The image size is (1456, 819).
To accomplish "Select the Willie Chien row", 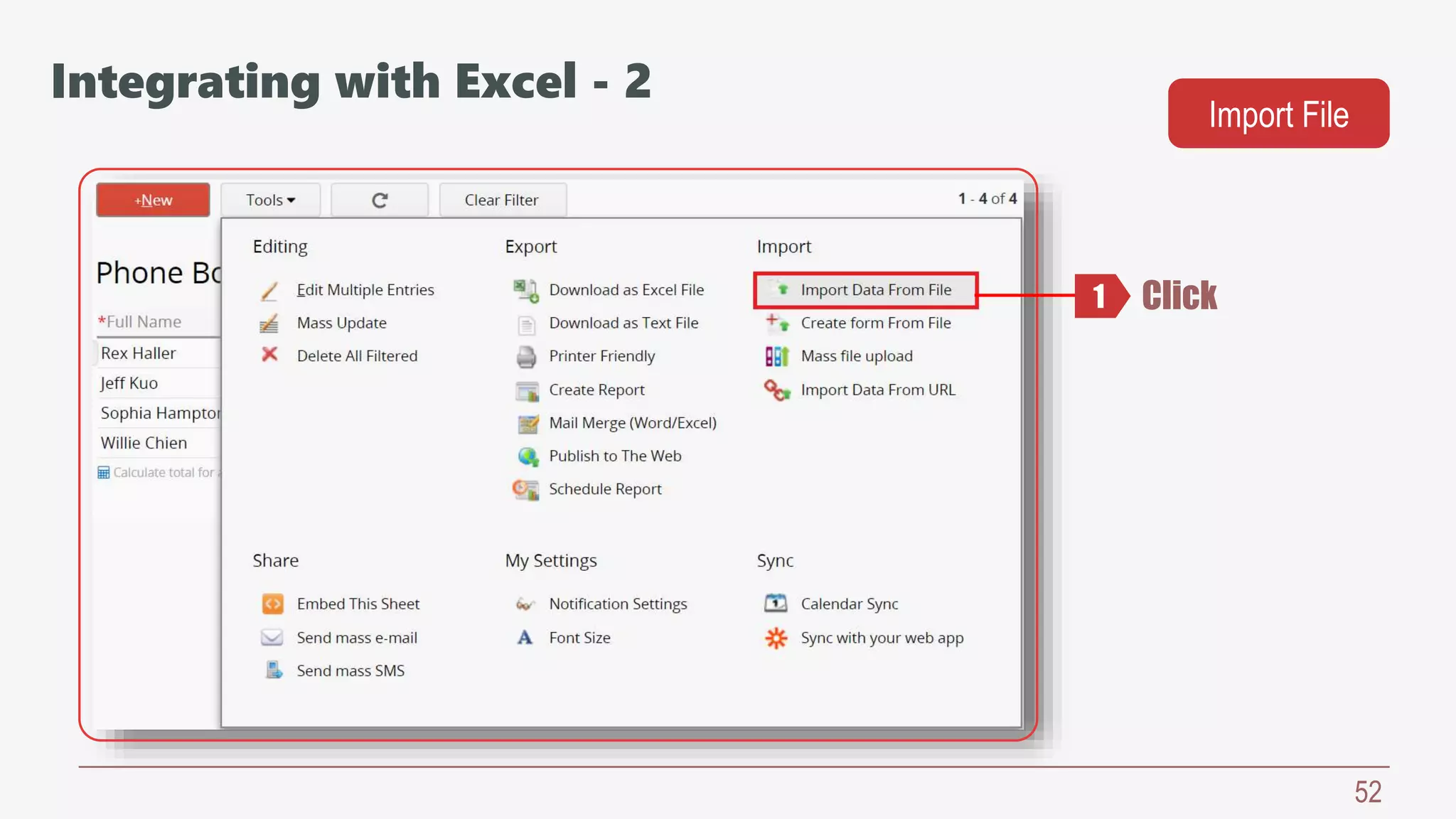I will [159, 443].
